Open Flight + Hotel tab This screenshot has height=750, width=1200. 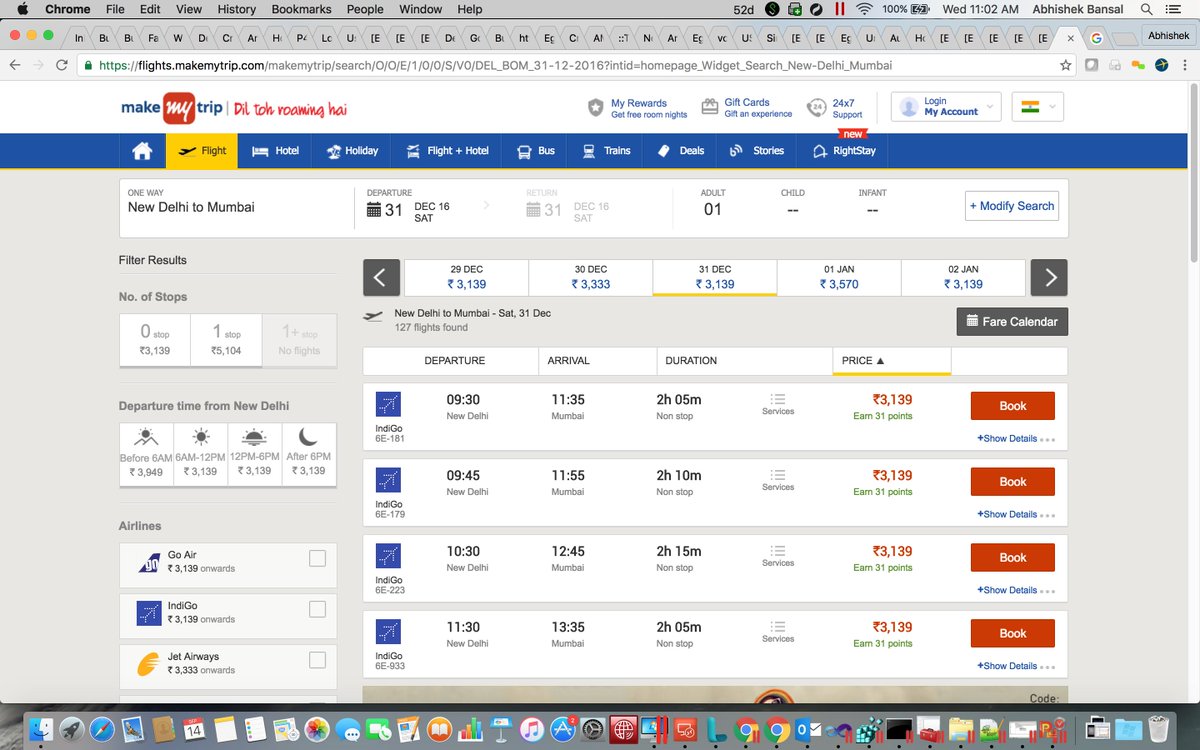pos(447,151)
